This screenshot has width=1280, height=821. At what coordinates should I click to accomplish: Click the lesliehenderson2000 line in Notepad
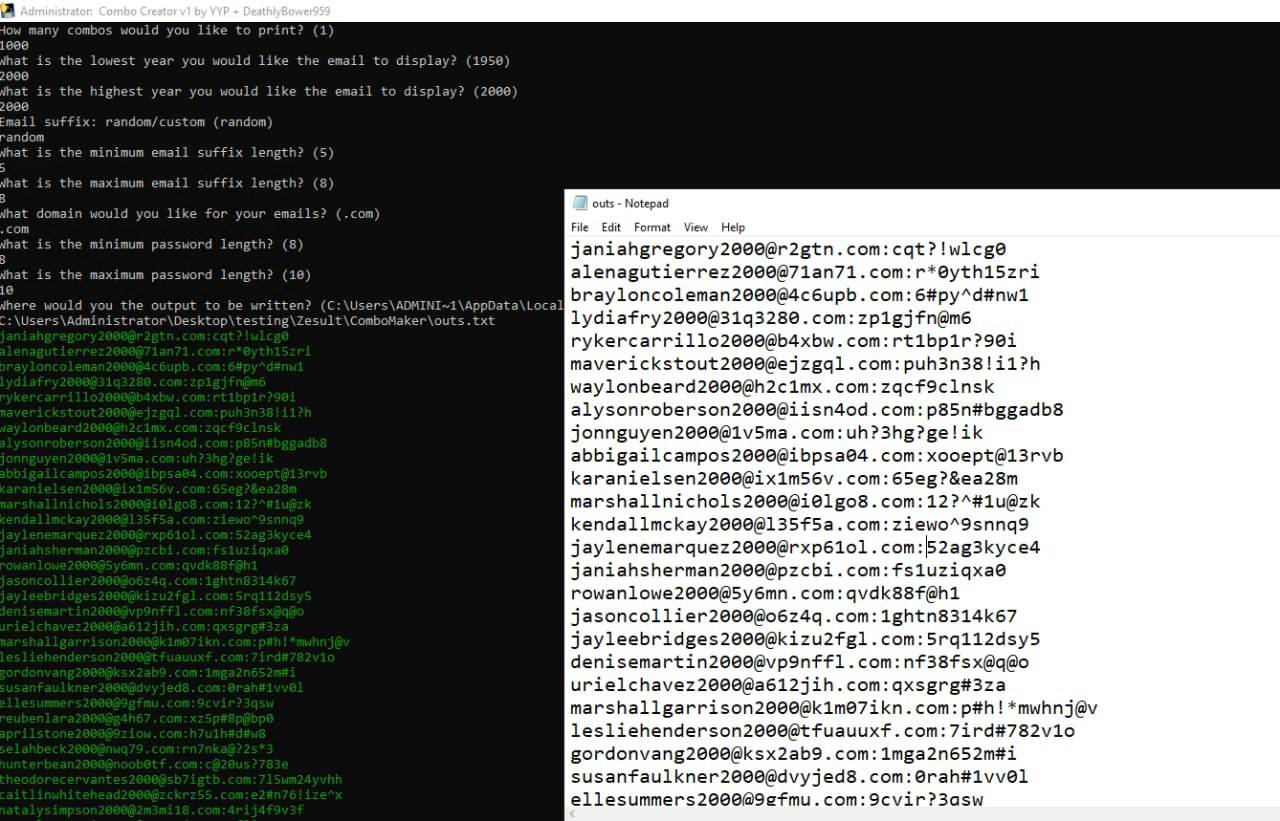tap(822, 731)
